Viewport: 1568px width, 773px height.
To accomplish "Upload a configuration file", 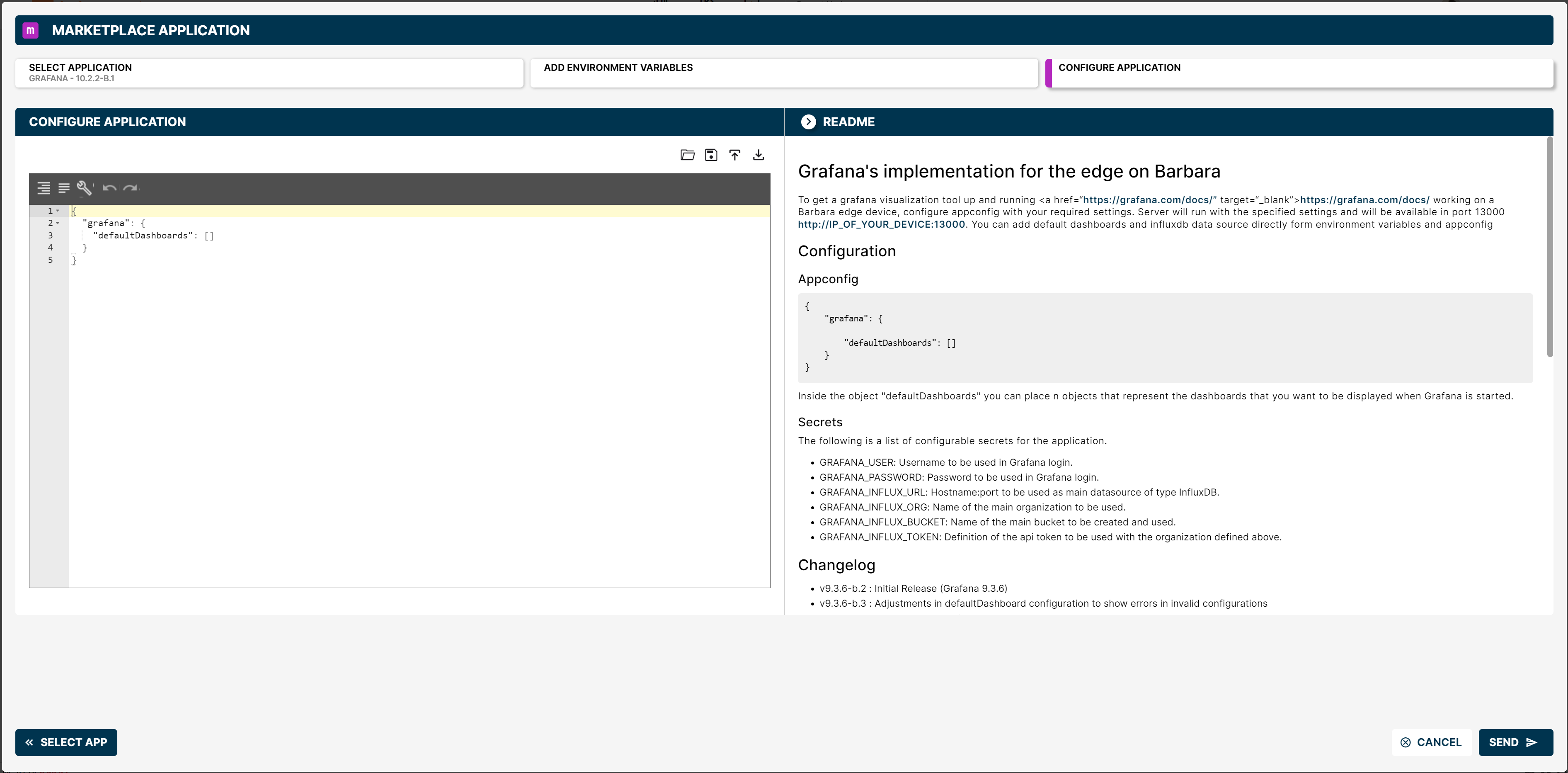I will (735, 155).
